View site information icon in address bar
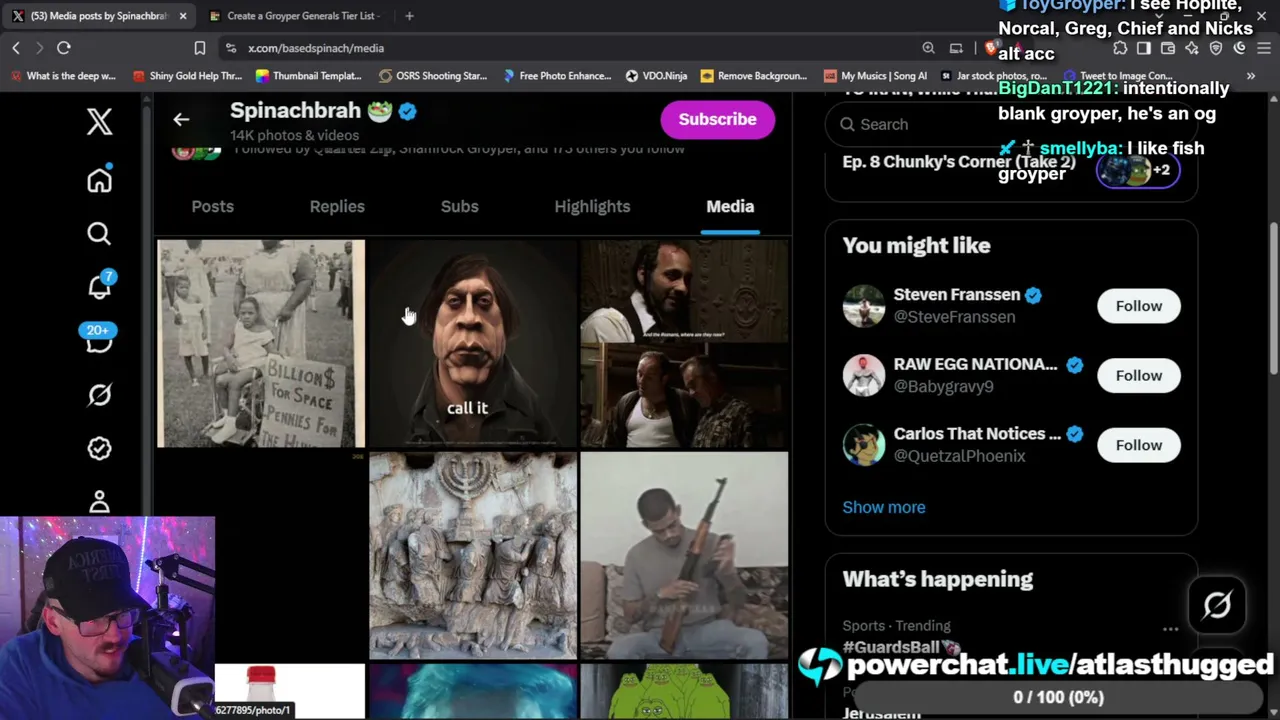The image size is (1280, 720). click(x=231, y=48)
